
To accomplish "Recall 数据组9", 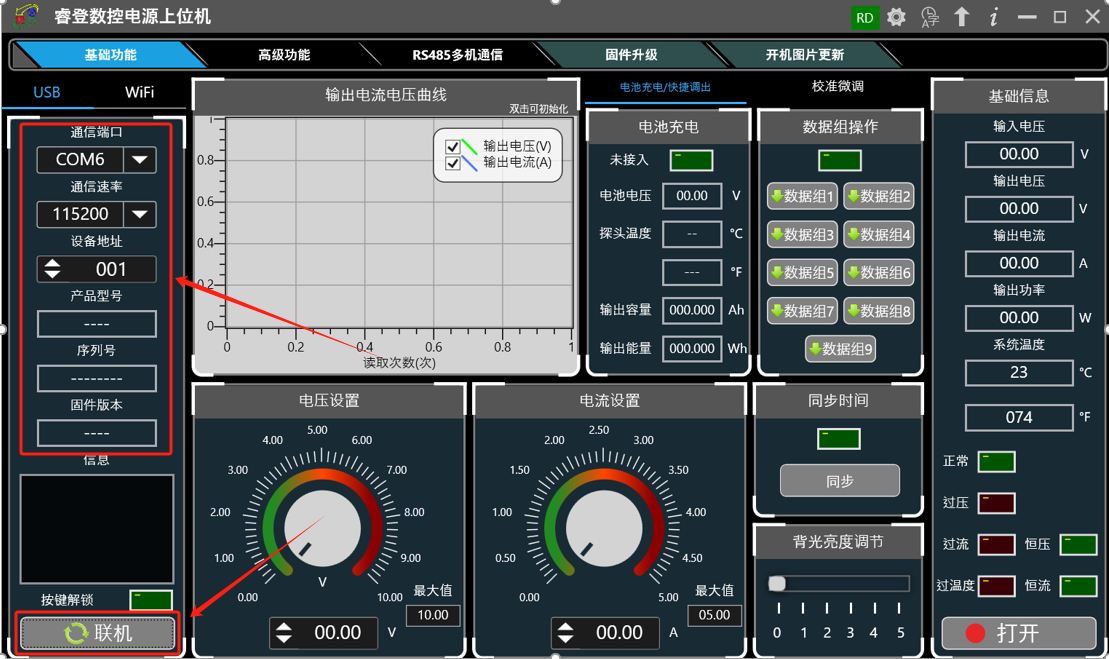I will pyautogui.click(x=840, y=349).
